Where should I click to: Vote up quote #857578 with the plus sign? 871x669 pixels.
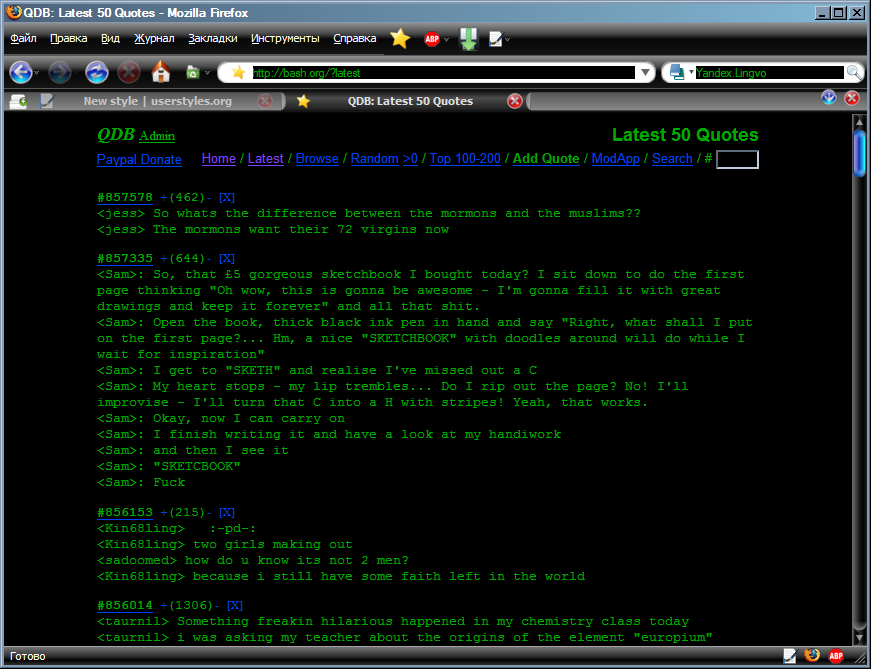[164, 198]
